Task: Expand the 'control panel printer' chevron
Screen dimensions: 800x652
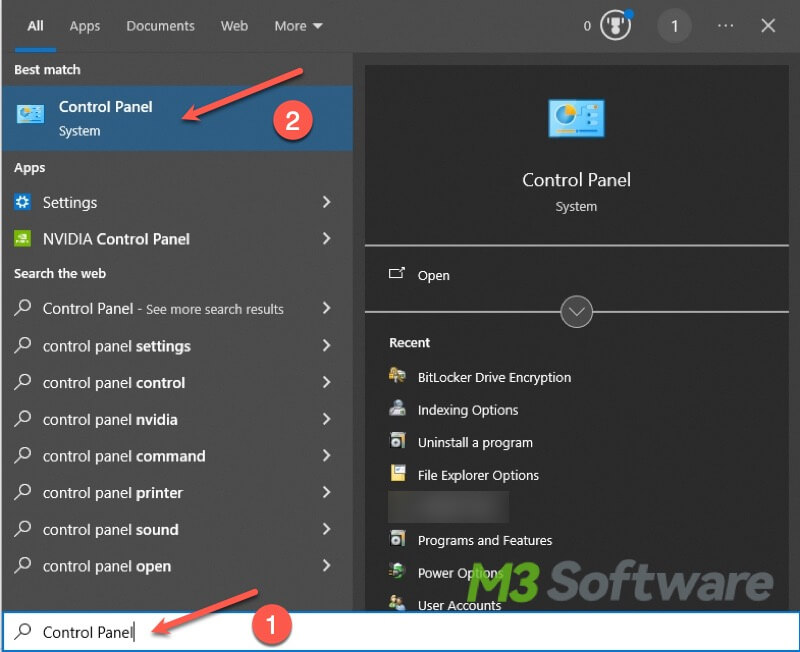Action: (327, 492)
